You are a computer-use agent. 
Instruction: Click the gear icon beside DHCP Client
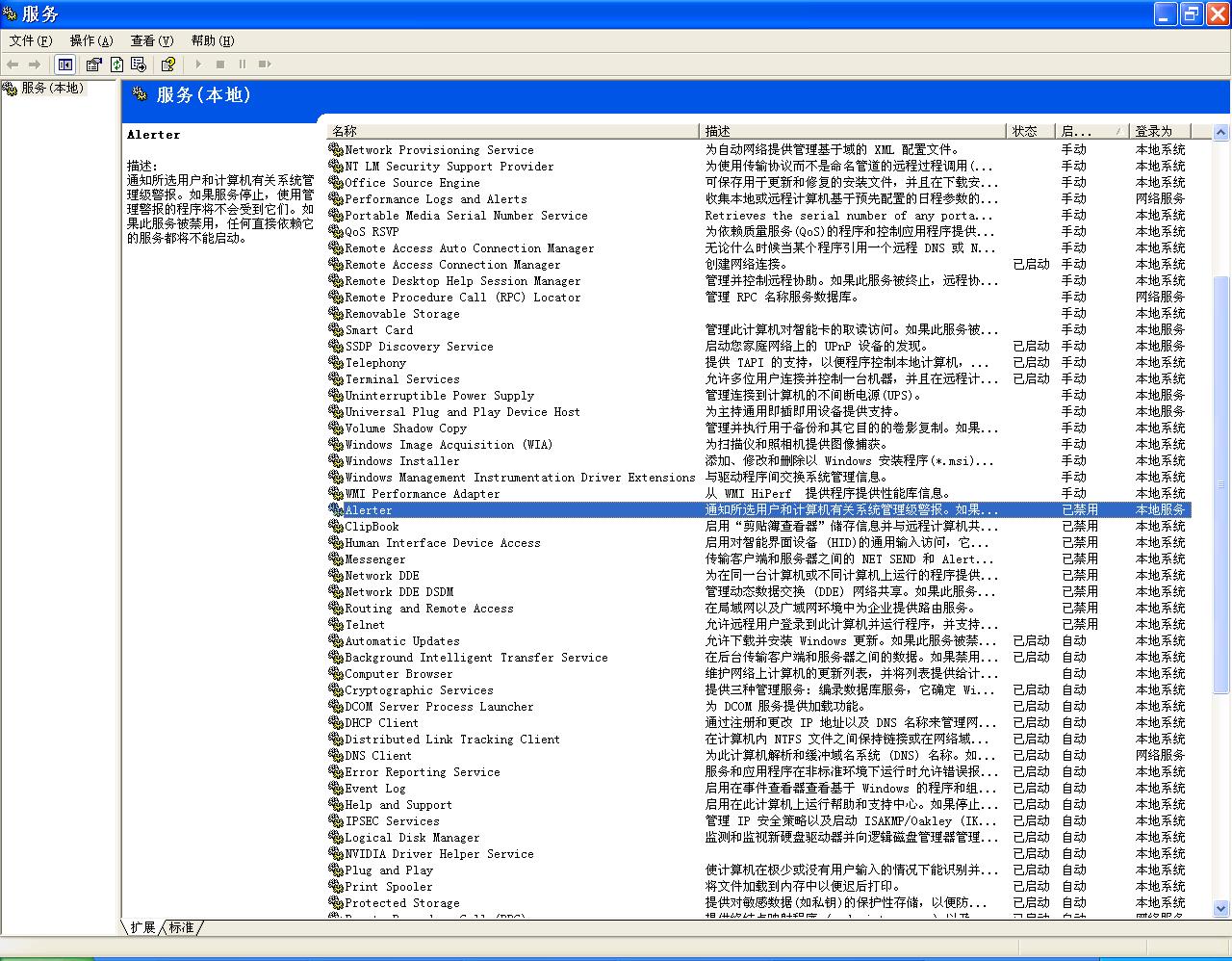point(336,723)
